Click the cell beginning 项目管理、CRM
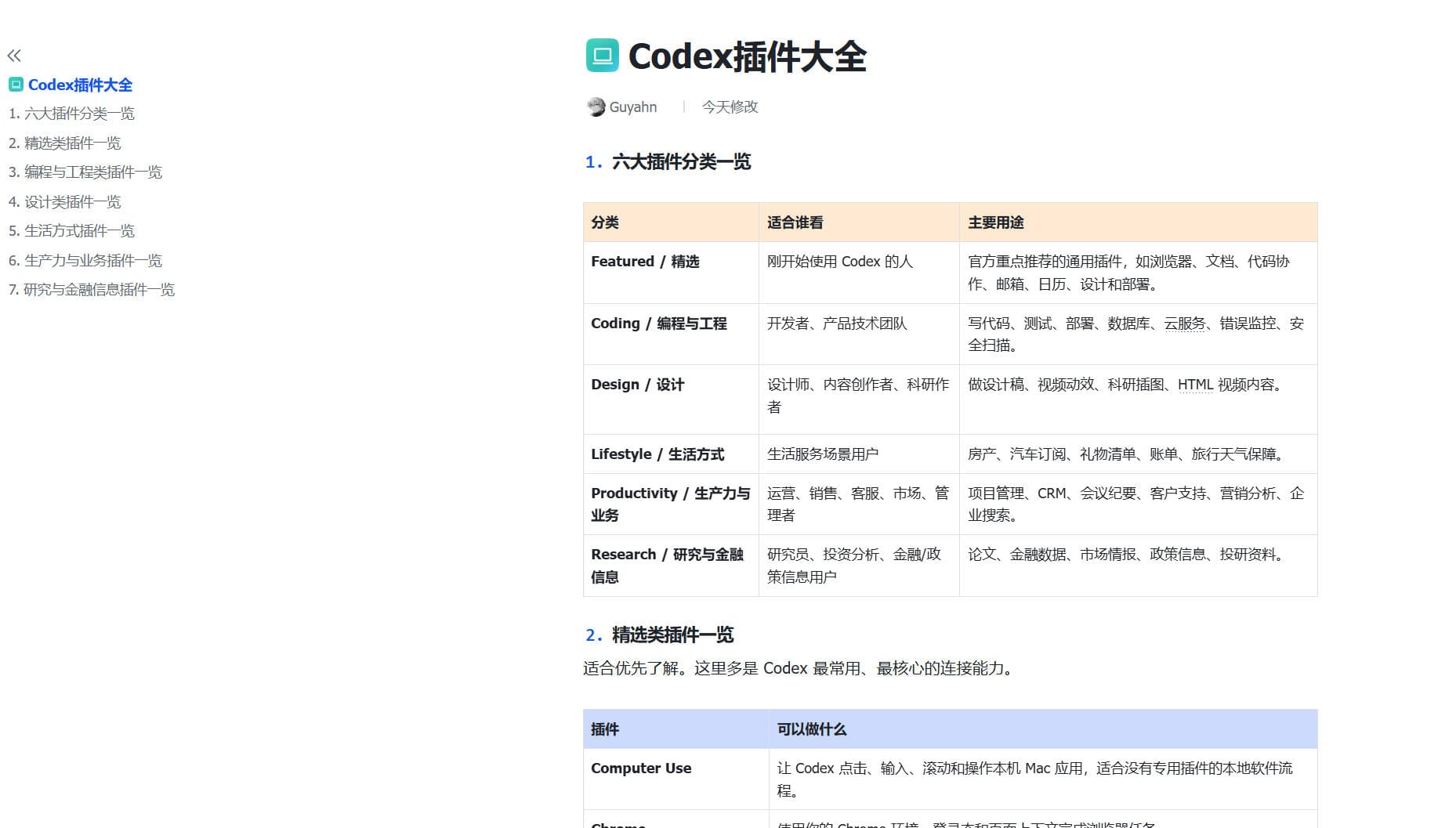 (x=1139, y=504)
